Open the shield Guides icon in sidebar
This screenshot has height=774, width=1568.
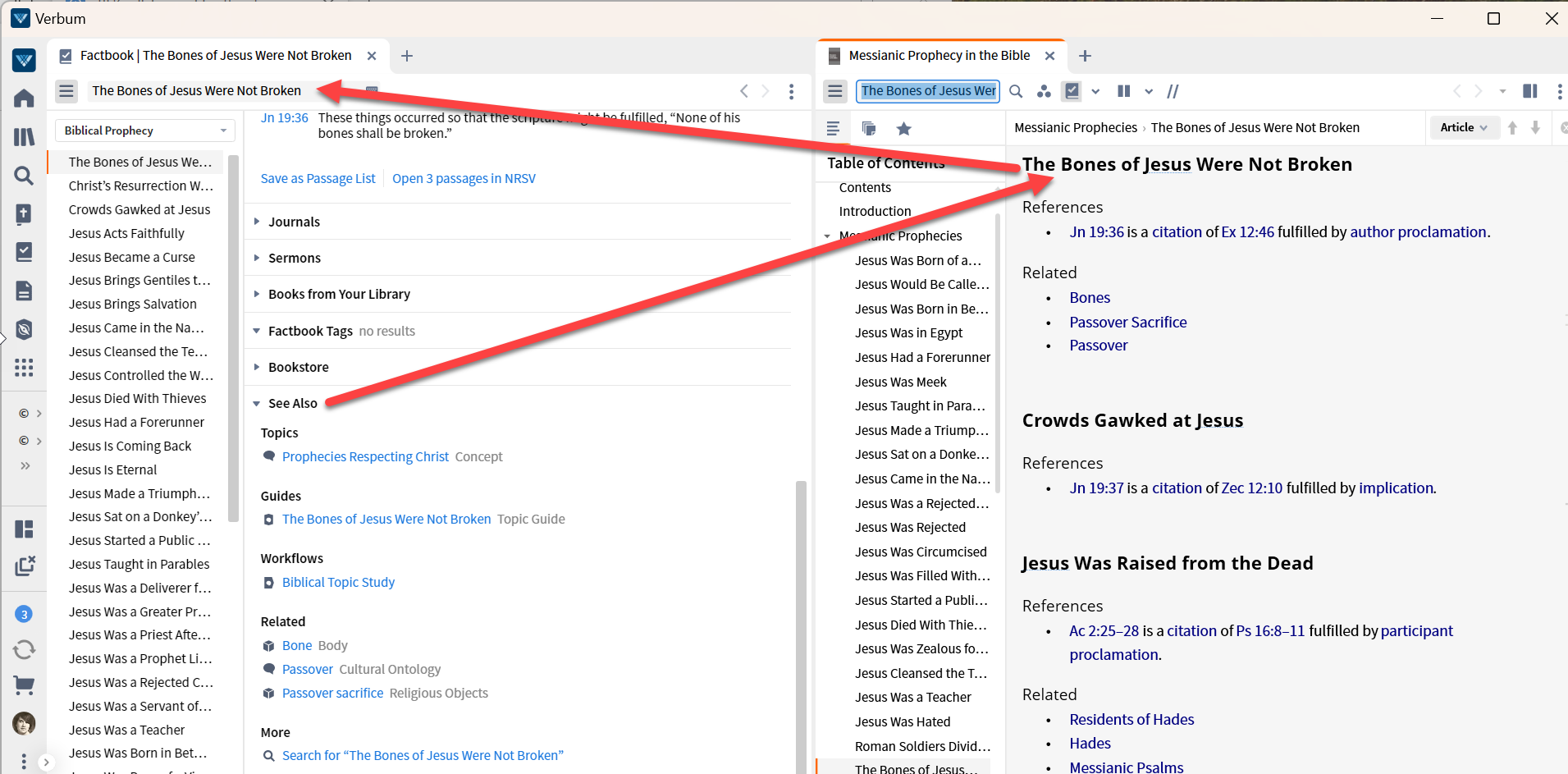(24, 329)
